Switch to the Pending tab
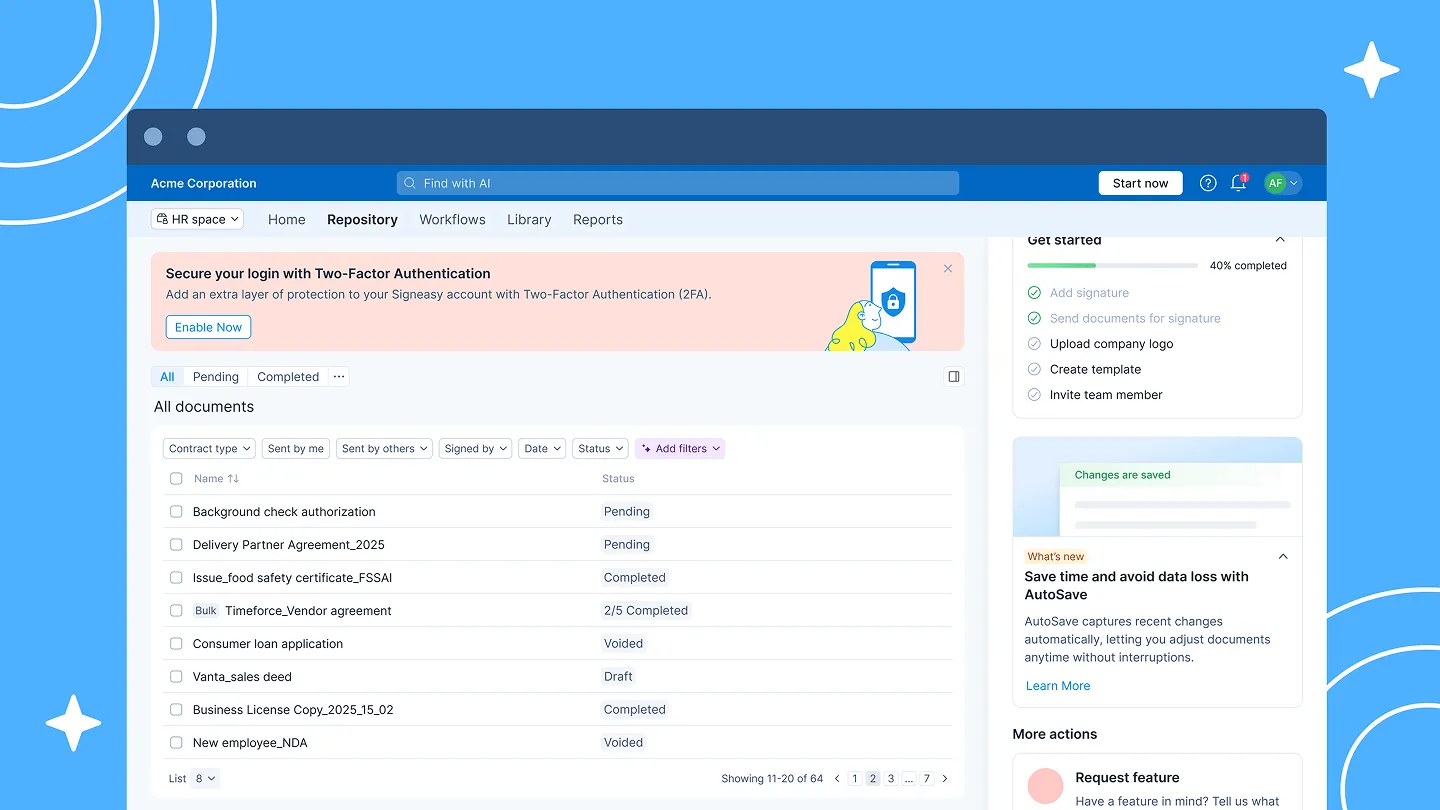1440x810 pixels. coord(216,376)
